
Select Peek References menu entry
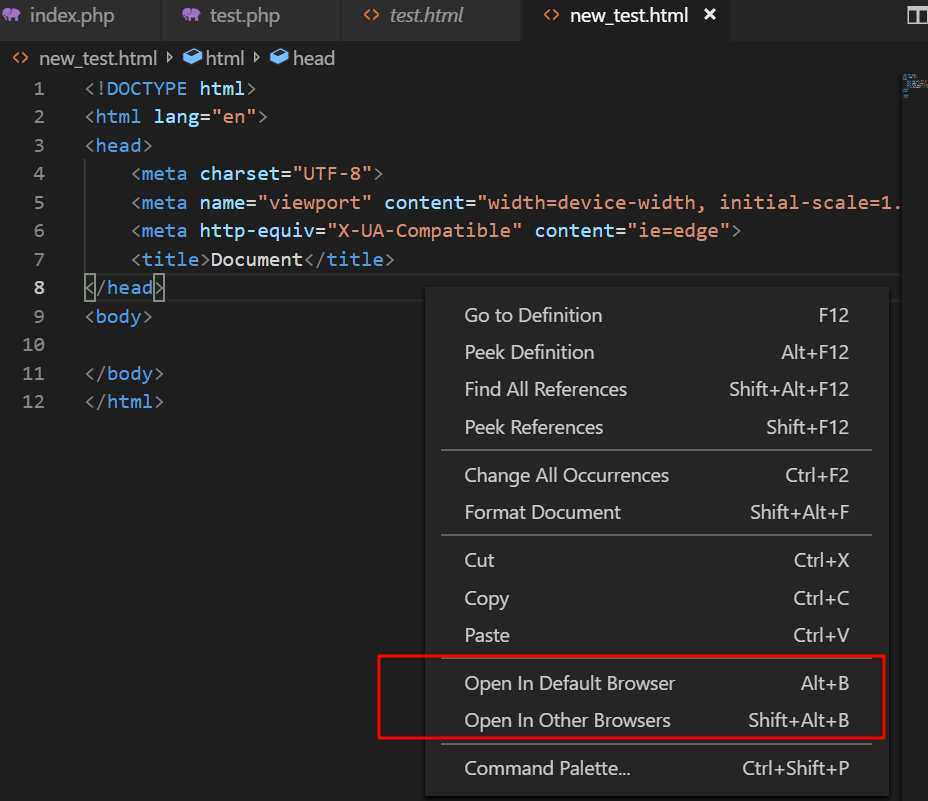point(656,427)
